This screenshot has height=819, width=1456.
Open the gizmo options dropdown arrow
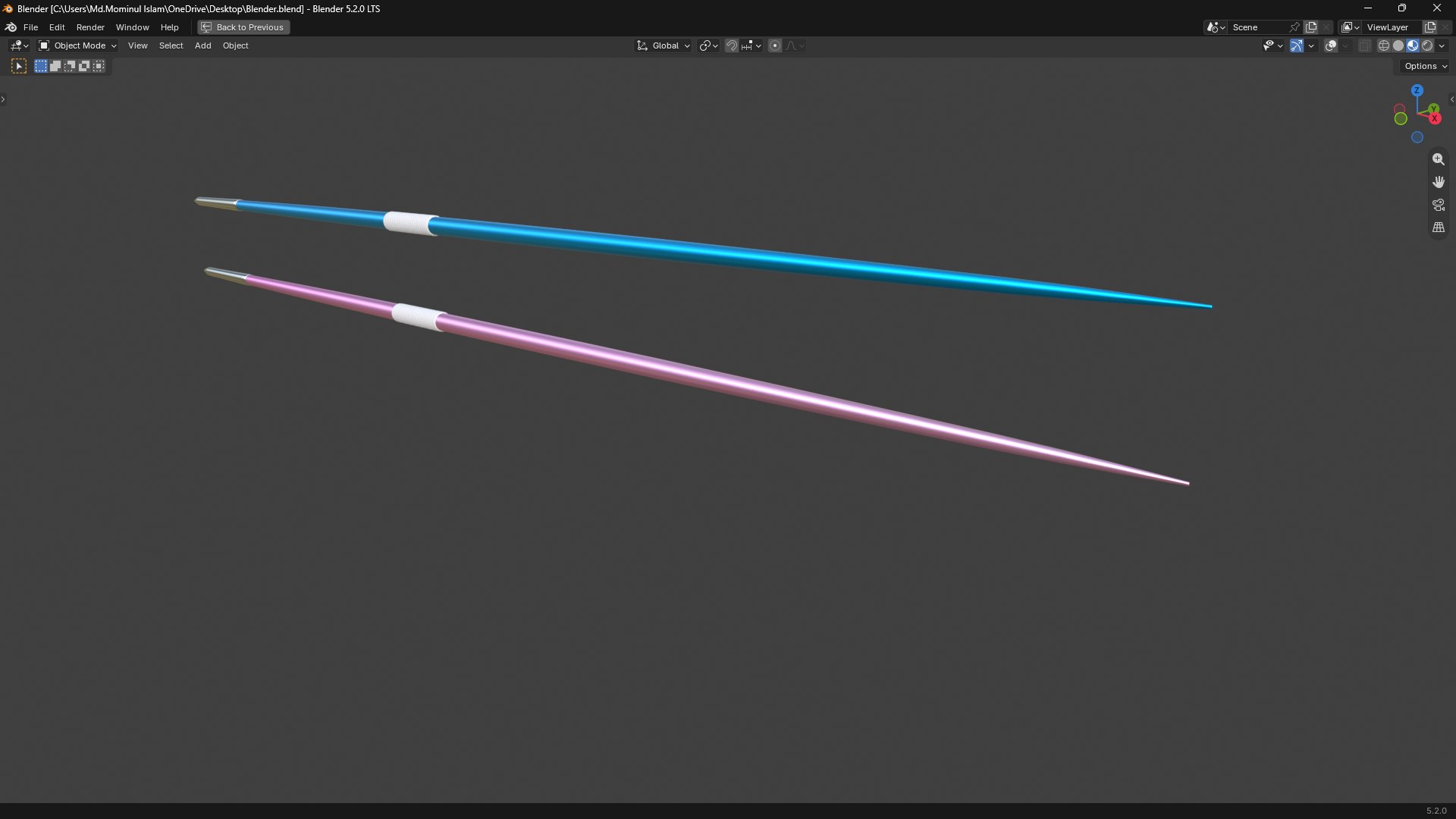point(1311,45)
